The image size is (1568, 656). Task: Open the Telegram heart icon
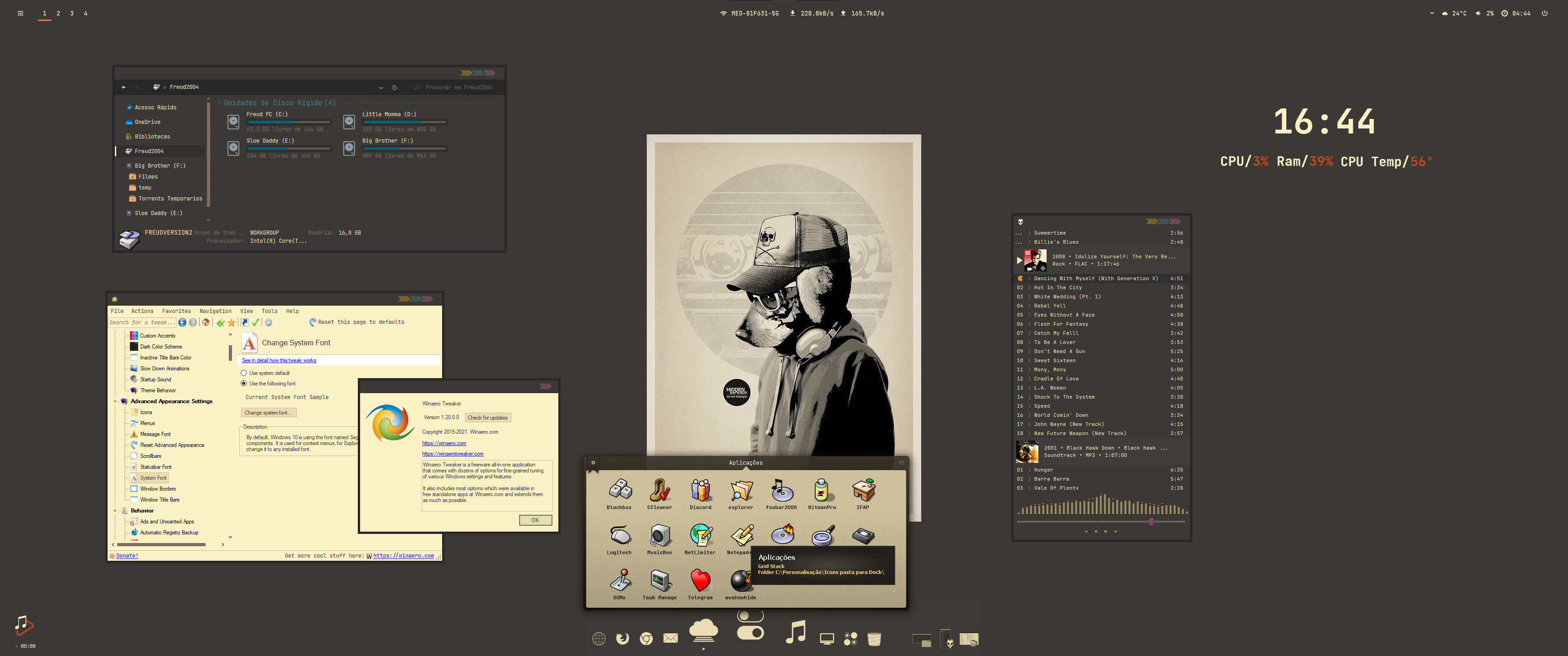[700, 580]
